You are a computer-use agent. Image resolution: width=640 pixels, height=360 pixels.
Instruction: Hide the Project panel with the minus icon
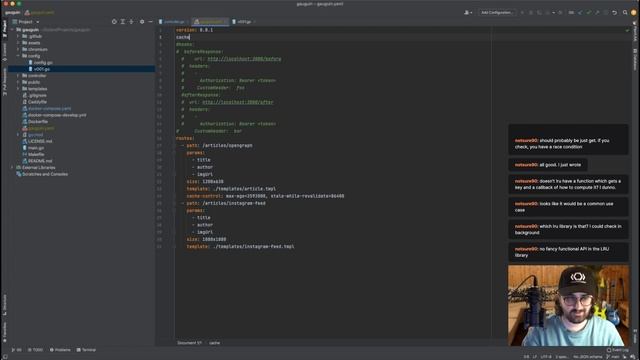click(150, 22)
